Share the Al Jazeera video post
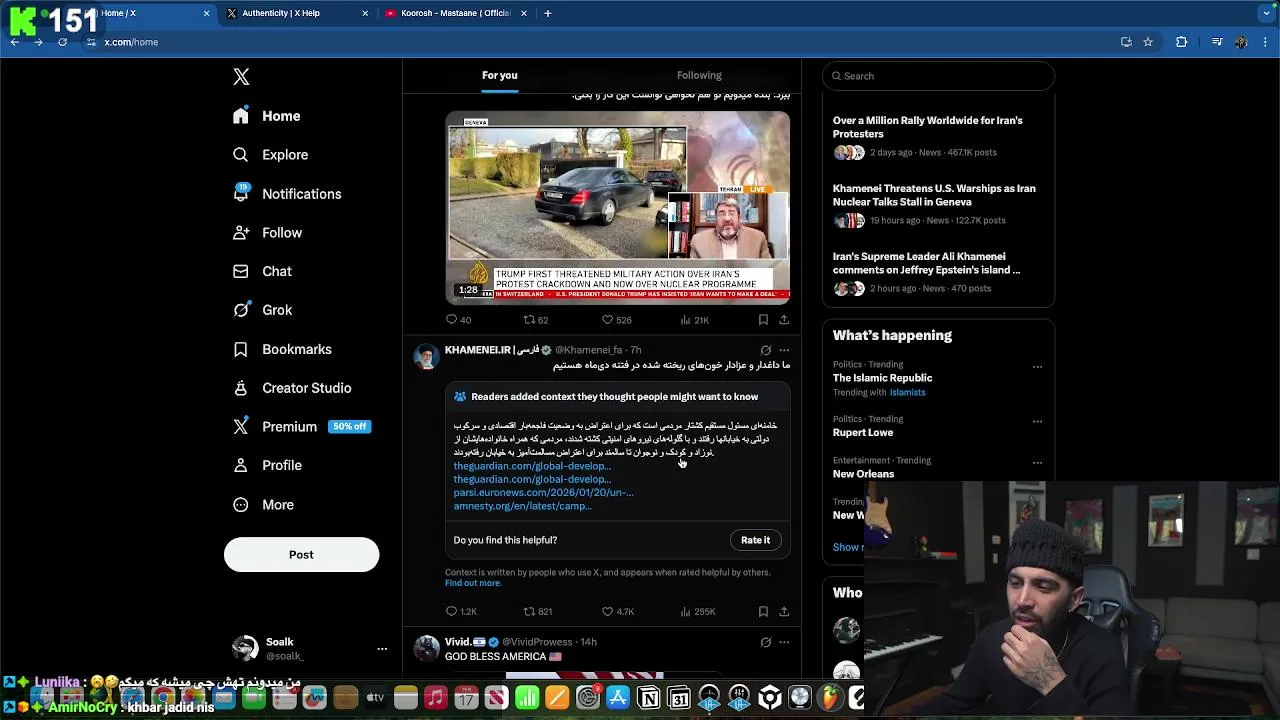Image resolution: width=1280 pixels, height=720 pixels. [x=784, y=320]
